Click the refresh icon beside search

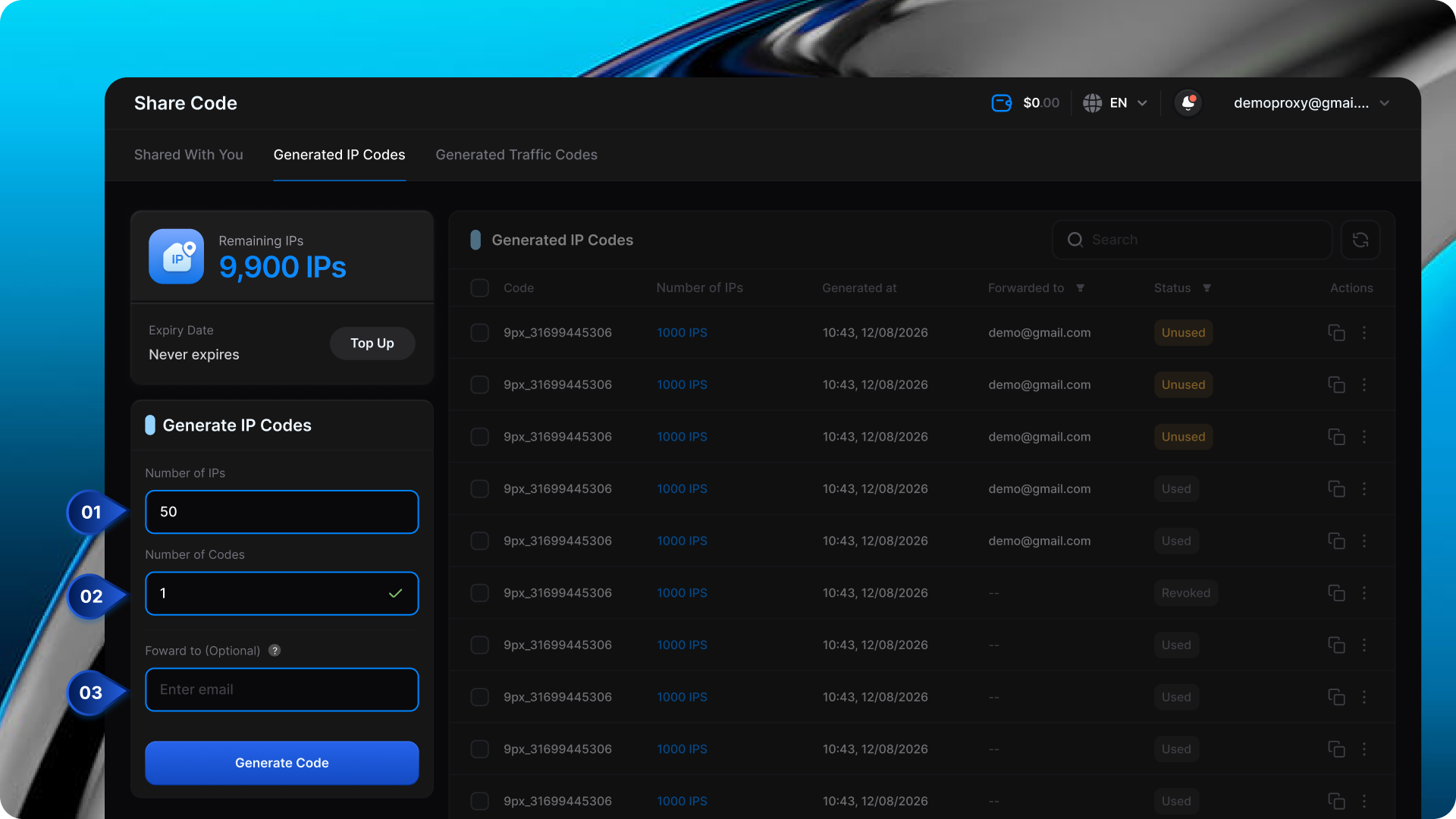coord(1360,240)
